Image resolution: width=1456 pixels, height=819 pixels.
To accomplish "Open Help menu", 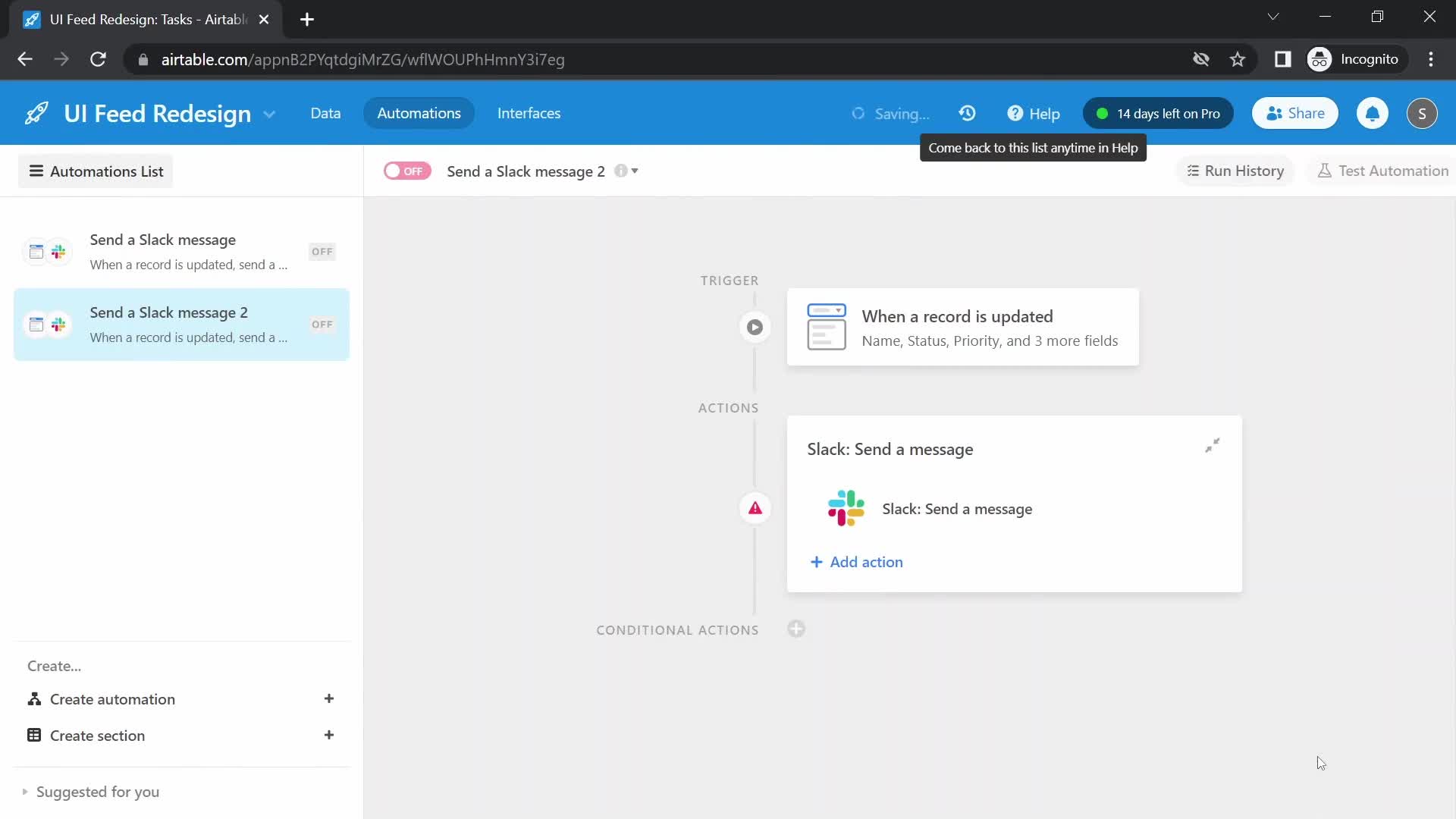I will pyautogui.click(x=1033, y=114).
